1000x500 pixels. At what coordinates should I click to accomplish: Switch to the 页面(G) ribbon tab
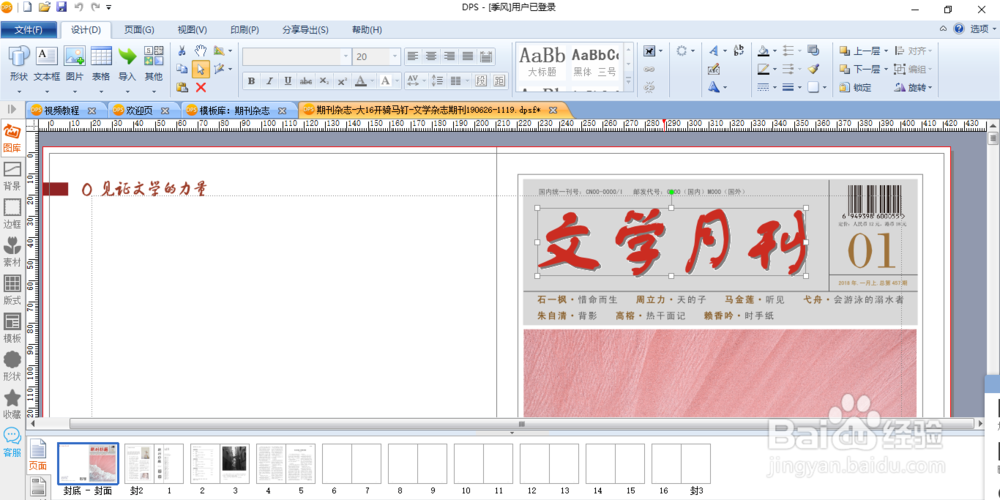coord(139,30)
